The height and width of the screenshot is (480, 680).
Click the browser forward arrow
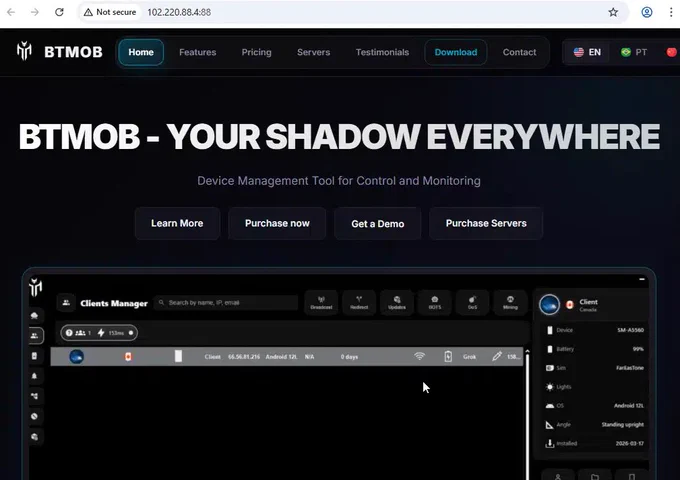pyautogui.click(x=35, y=12)
